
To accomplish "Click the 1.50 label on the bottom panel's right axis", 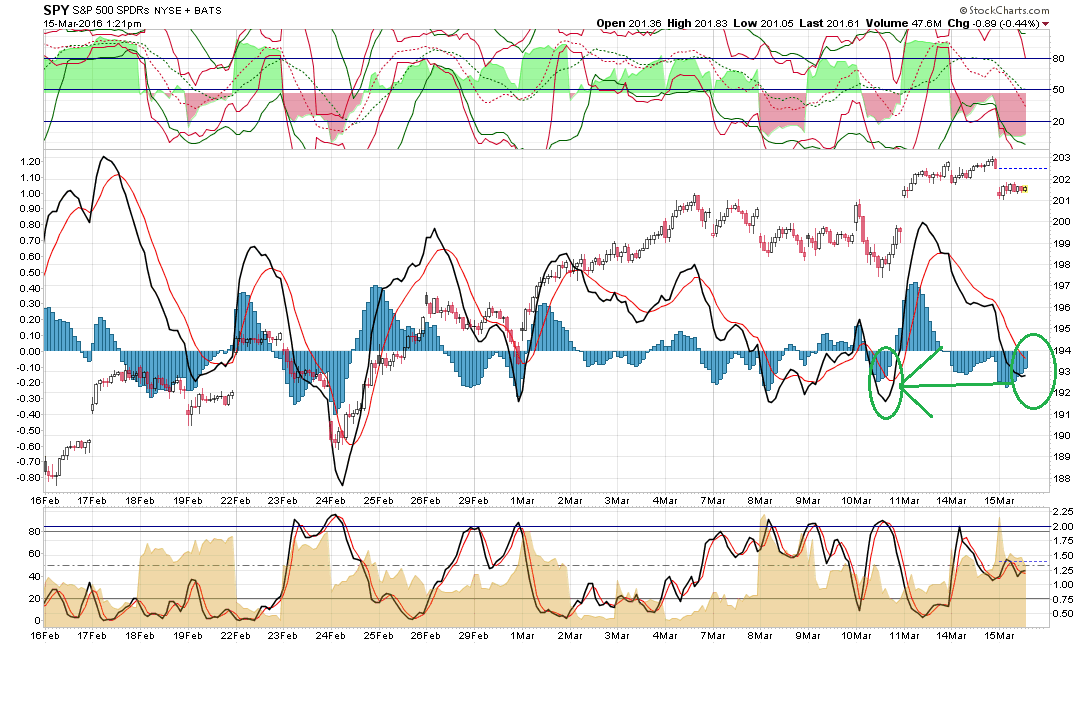I will pos(1061,555).
